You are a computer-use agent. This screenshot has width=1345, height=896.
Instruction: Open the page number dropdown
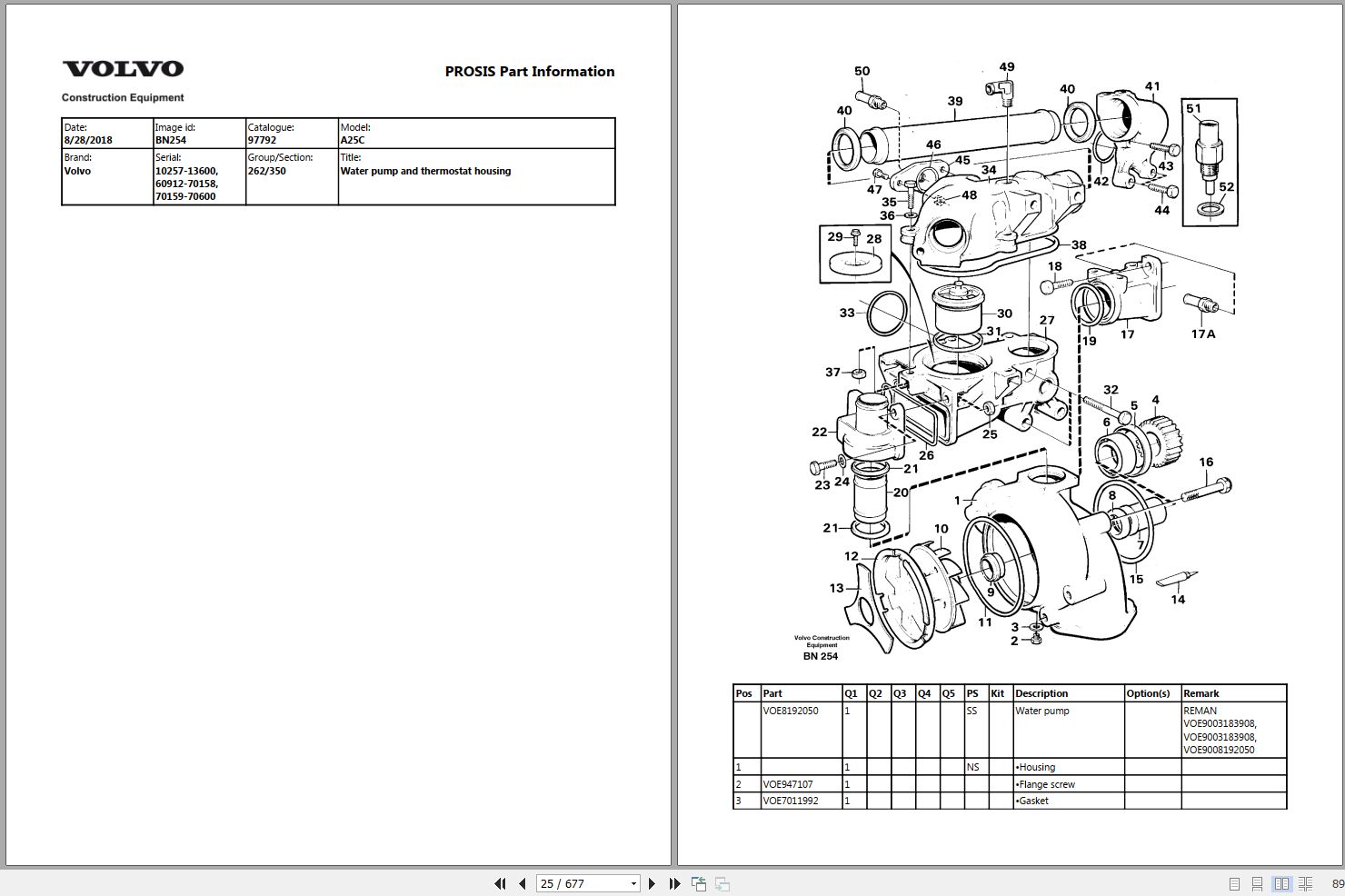(633, 882)
